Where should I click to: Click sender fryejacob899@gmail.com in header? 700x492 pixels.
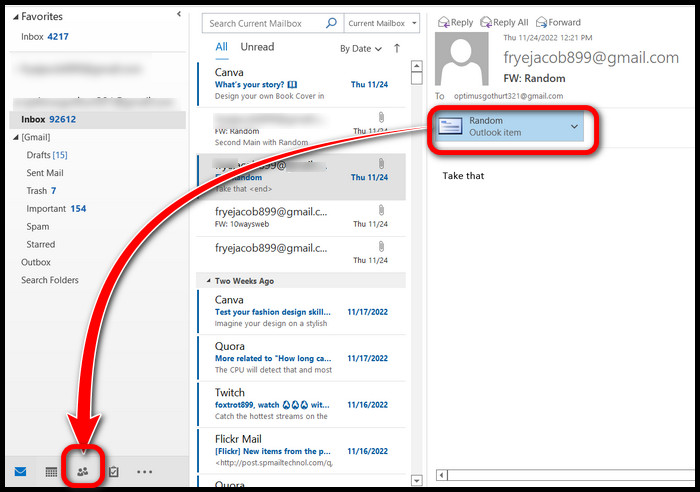coord(591,58)
